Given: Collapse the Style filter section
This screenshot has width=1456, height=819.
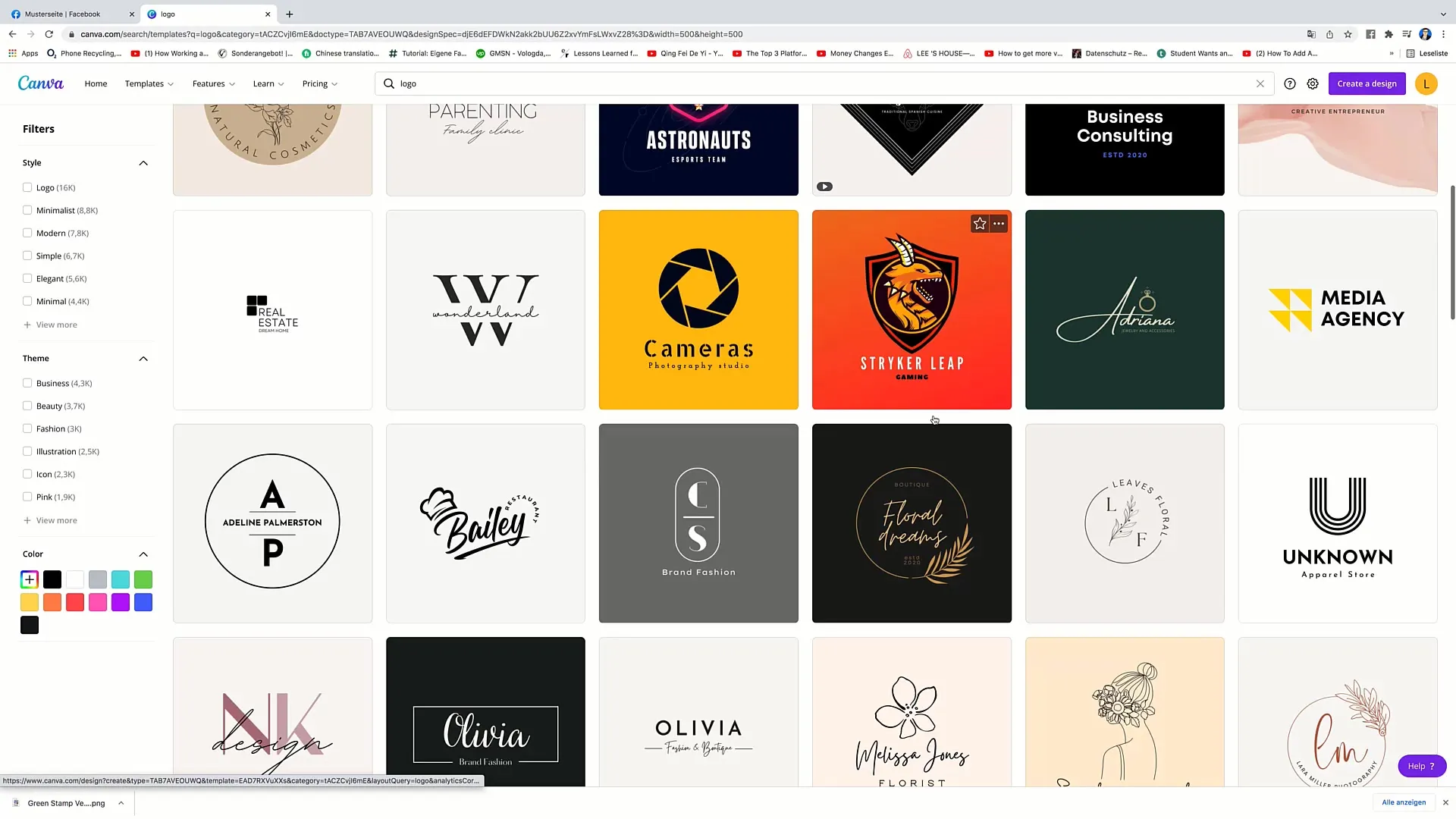Looking at the screenshot, I should [143, 163].
